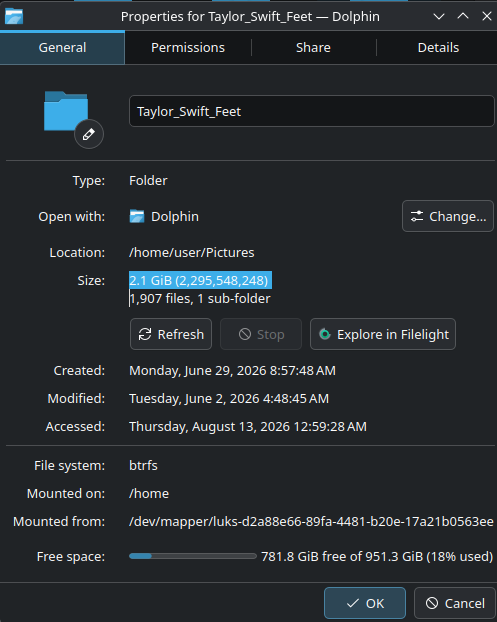Click the file system value btrfs

coord(143,465)
